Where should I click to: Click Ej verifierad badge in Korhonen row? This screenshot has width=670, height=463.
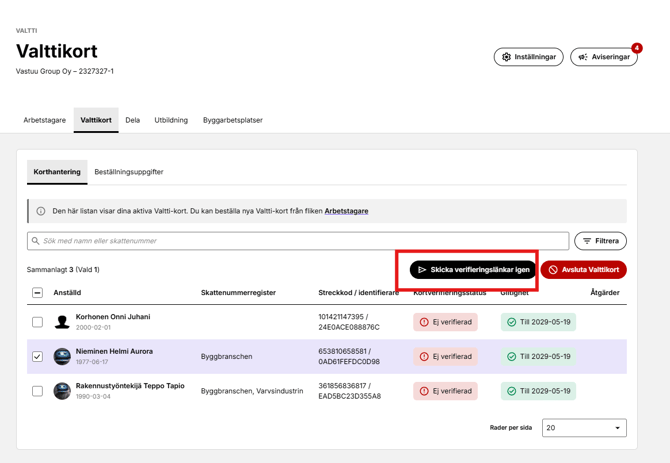point(445,322)
